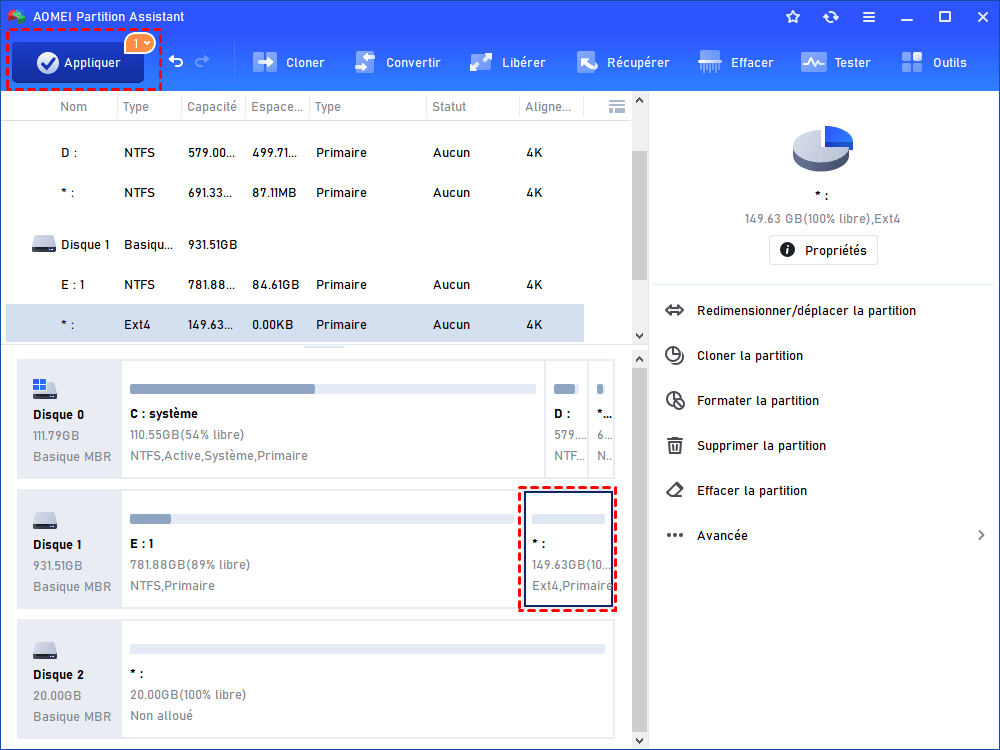
Task: Click the eraser wipe icon
Action: (675, 490)
